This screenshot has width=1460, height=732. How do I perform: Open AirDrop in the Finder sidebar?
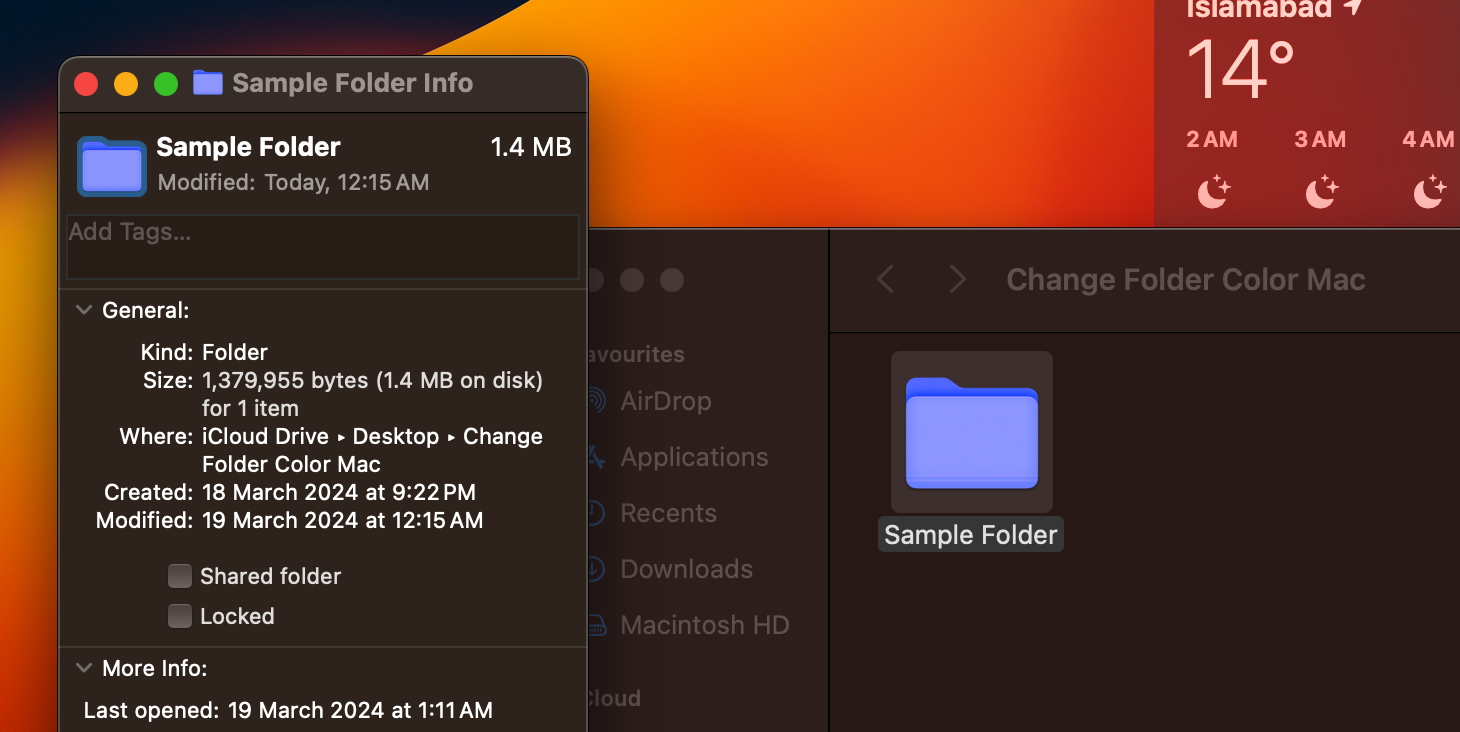coord(665,401)
